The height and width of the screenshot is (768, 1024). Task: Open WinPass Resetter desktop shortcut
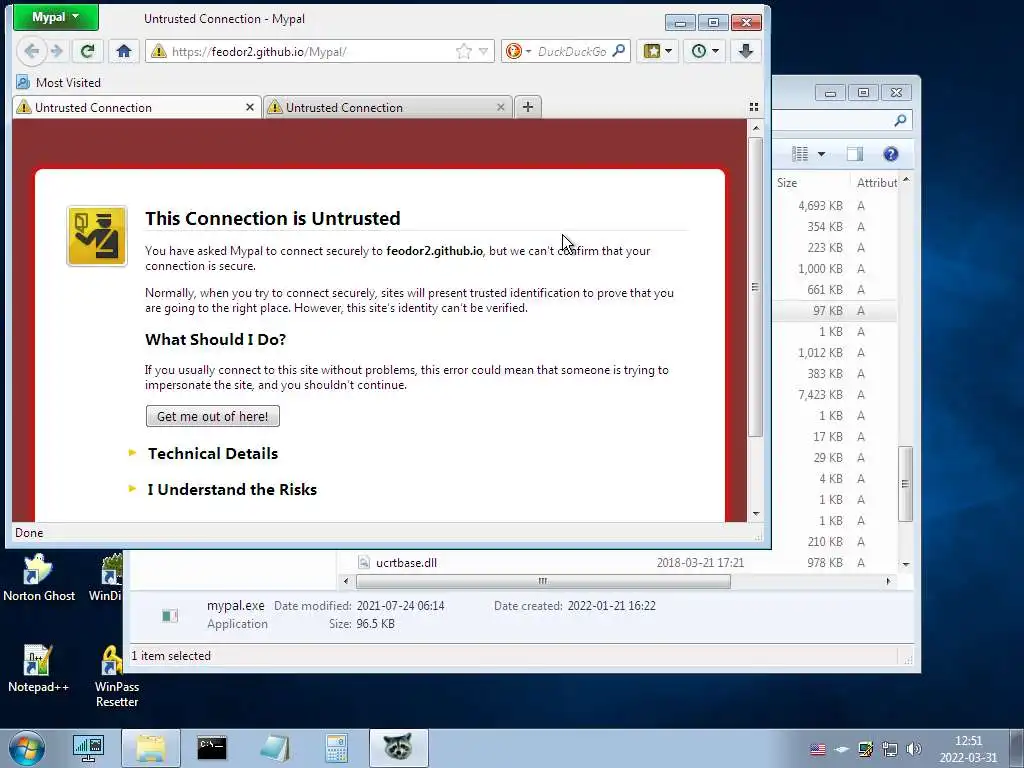(x=116, y=677)
